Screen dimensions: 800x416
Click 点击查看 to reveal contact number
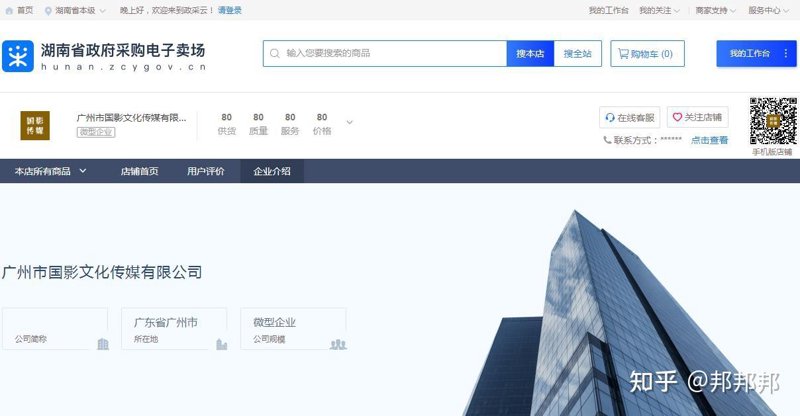[710, 140]
